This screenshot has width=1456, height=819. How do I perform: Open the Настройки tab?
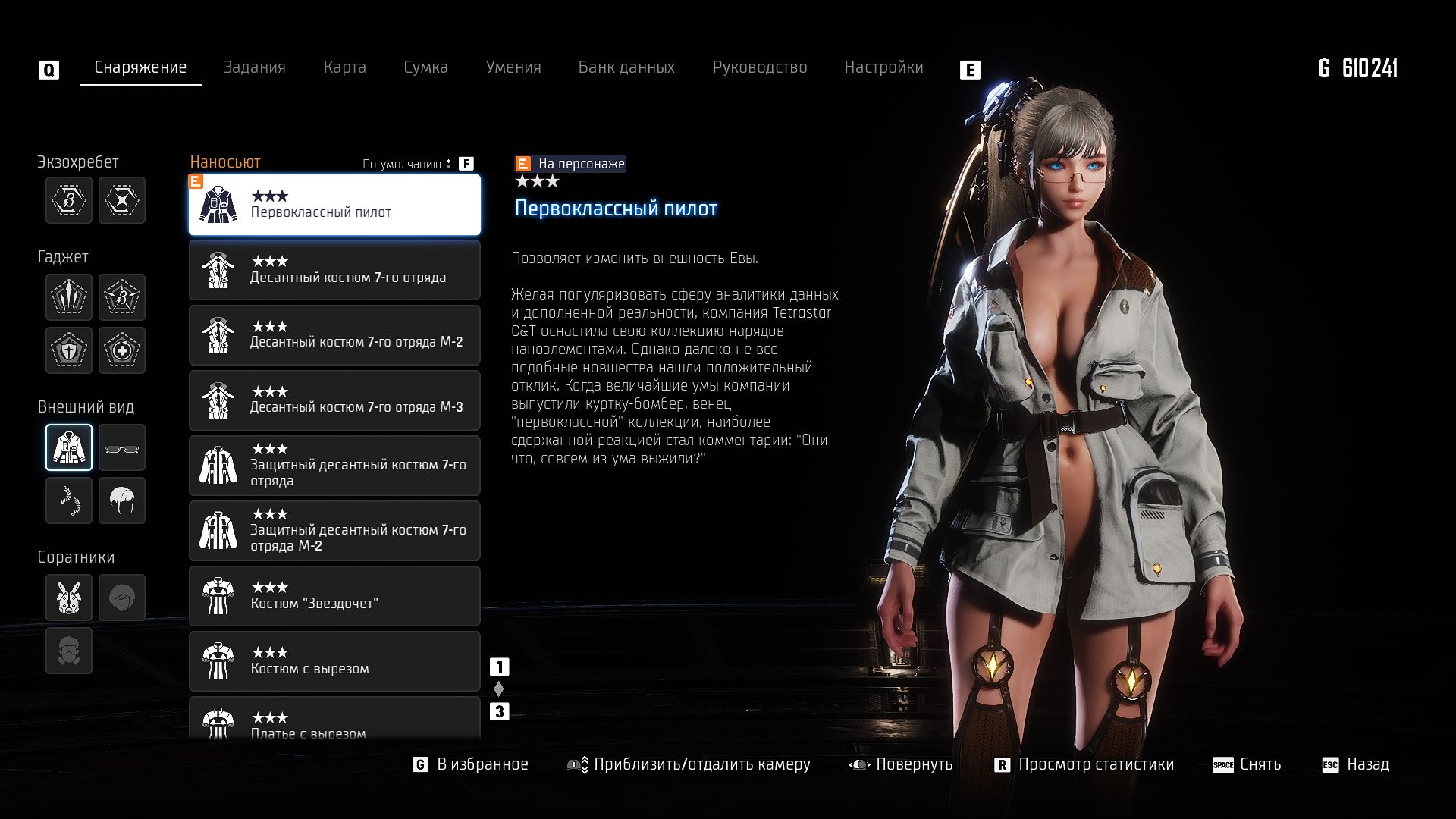883,67
